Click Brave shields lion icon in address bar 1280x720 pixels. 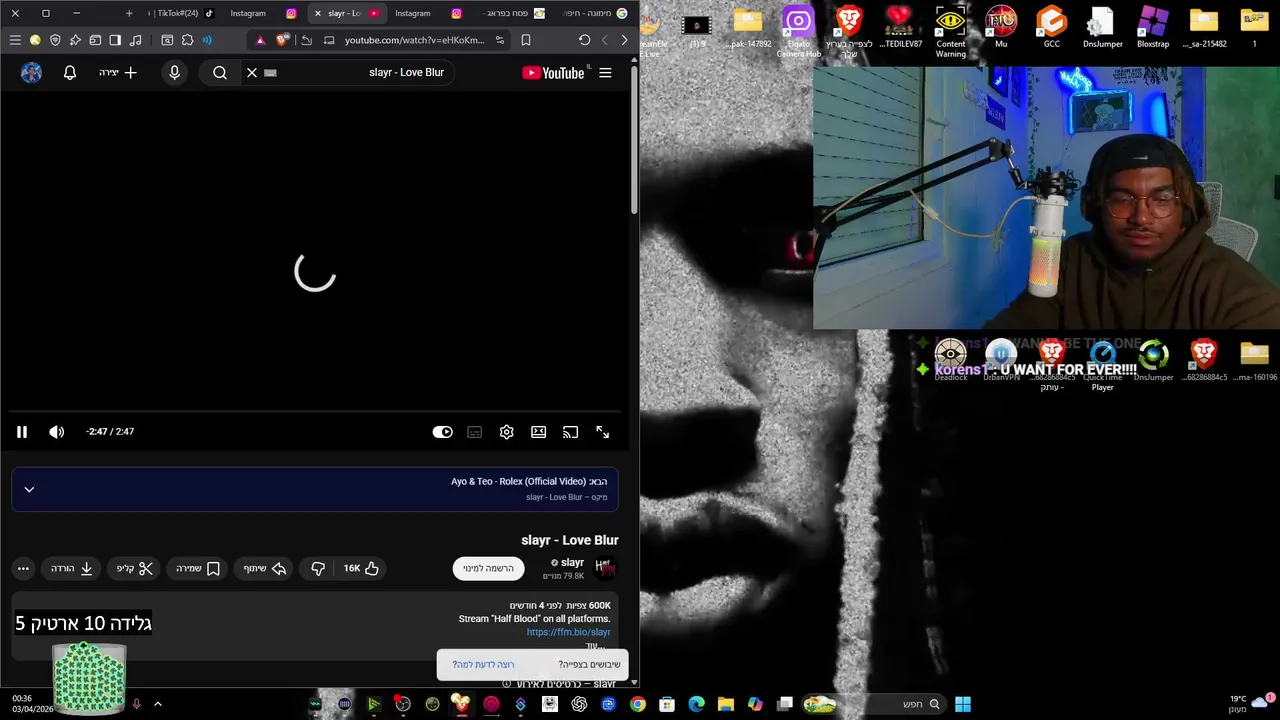tap(282, 40)
